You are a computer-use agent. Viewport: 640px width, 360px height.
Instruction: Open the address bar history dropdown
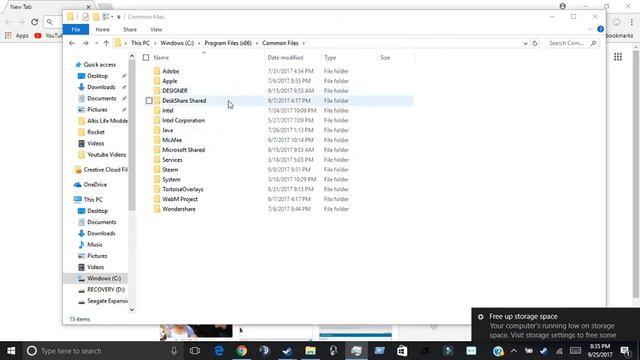[x=525, y=43]
